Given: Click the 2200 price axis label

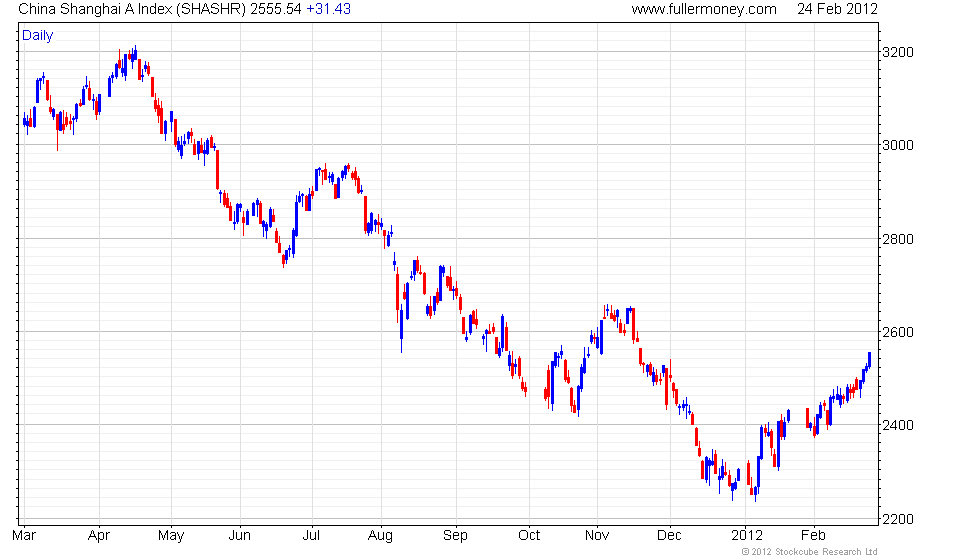Looking at the screenshot, I should (x=898, y=518).
